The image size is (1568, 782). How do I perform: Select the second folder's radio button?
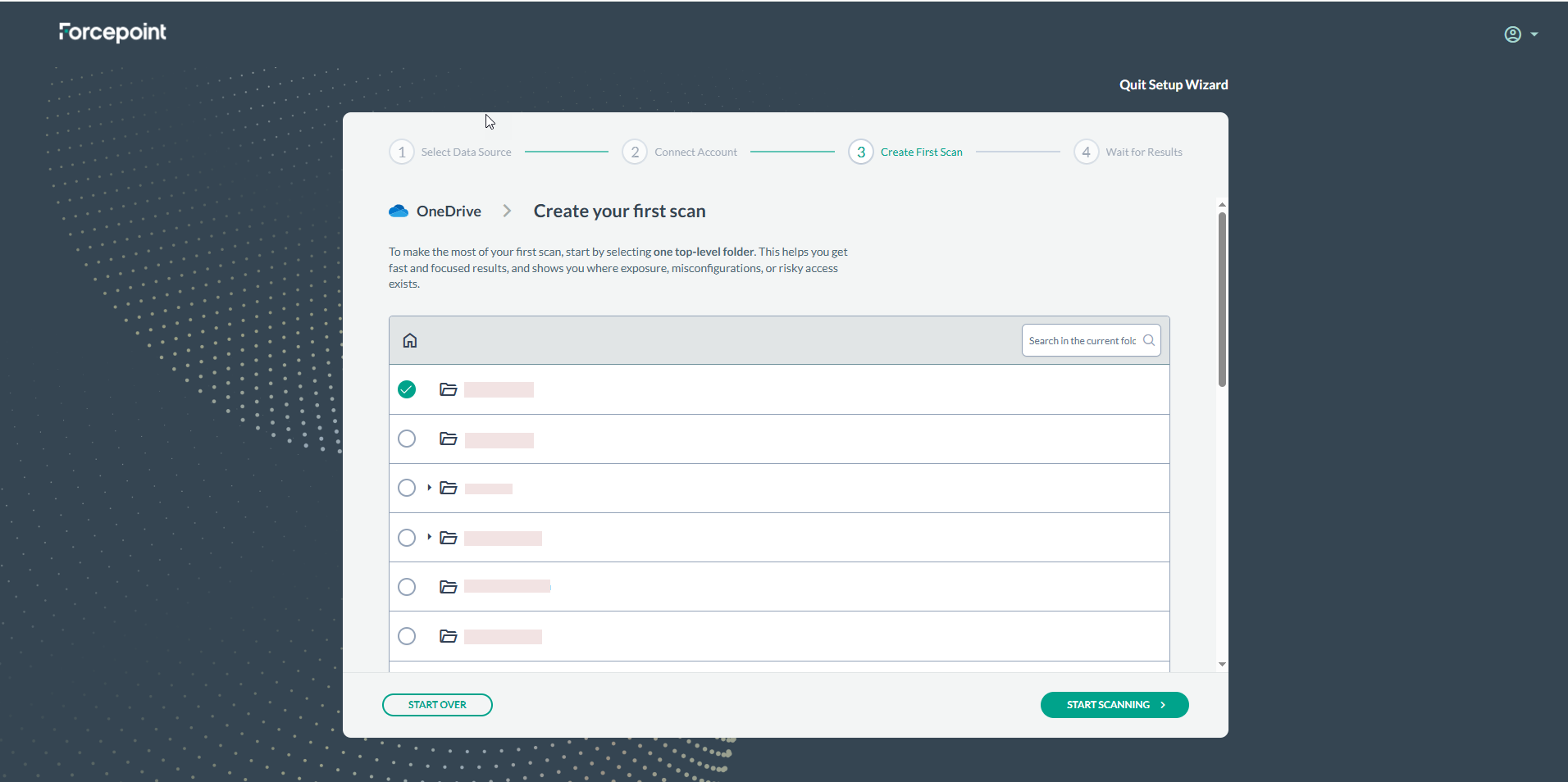[407, 439]
